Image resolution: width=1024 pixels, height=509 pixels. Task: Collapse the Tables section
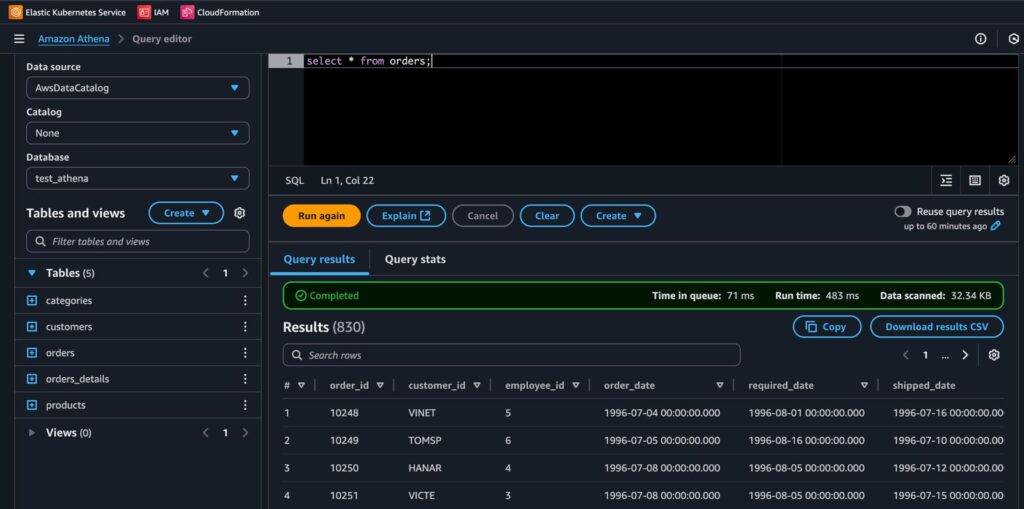point(32,273)
